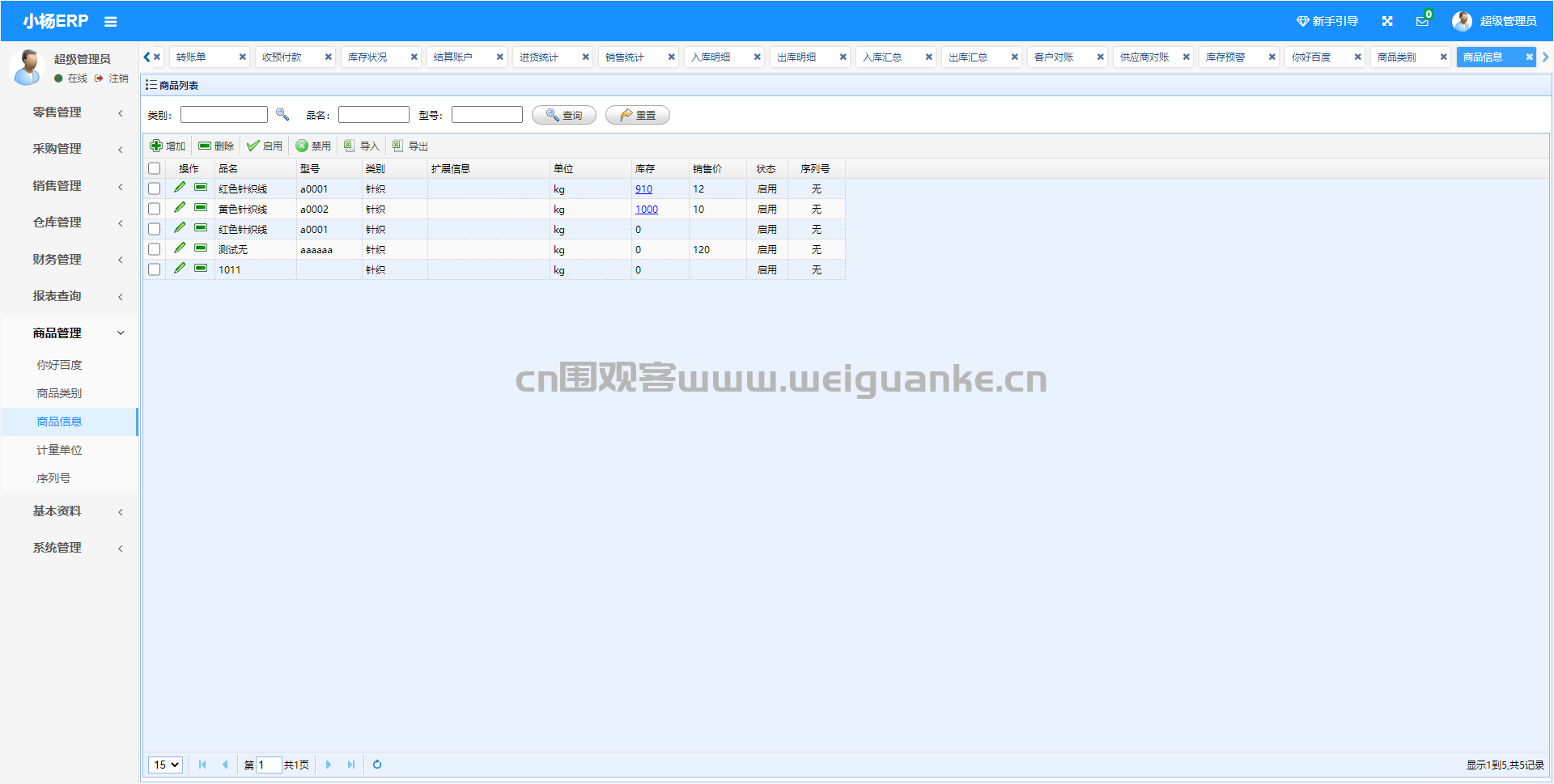
Task: Open stock link 1000
Action: [x=647, y=210]
